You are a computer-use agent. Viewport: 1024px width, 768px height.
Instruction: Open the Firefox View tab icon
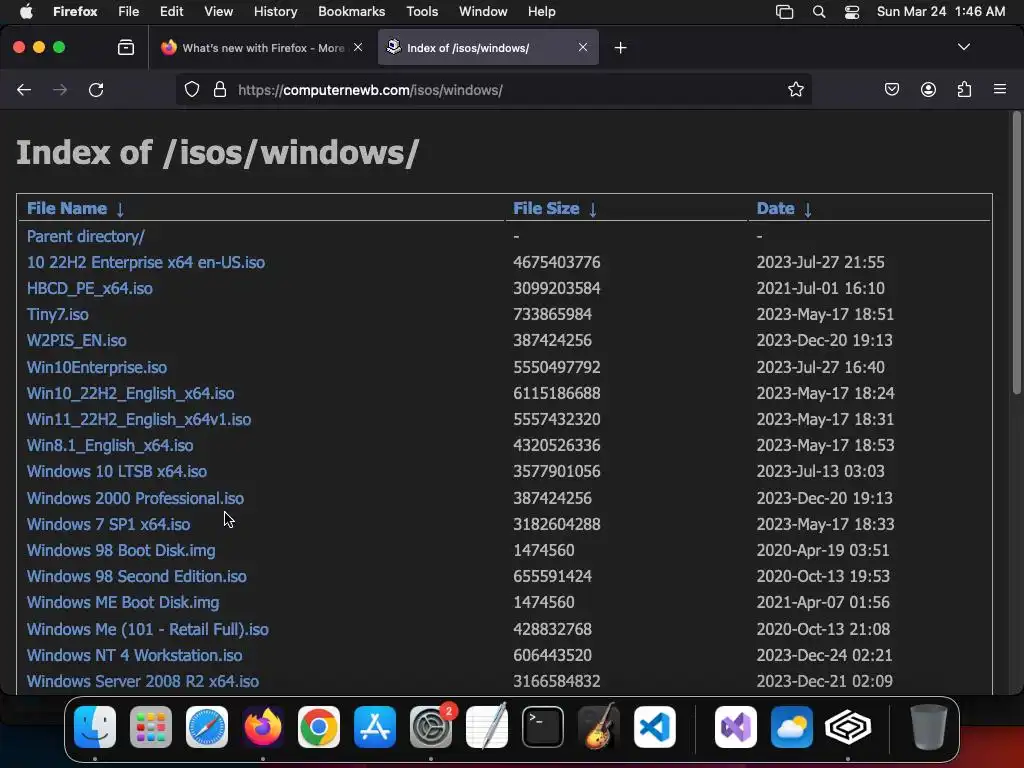(x=126, y=47)
